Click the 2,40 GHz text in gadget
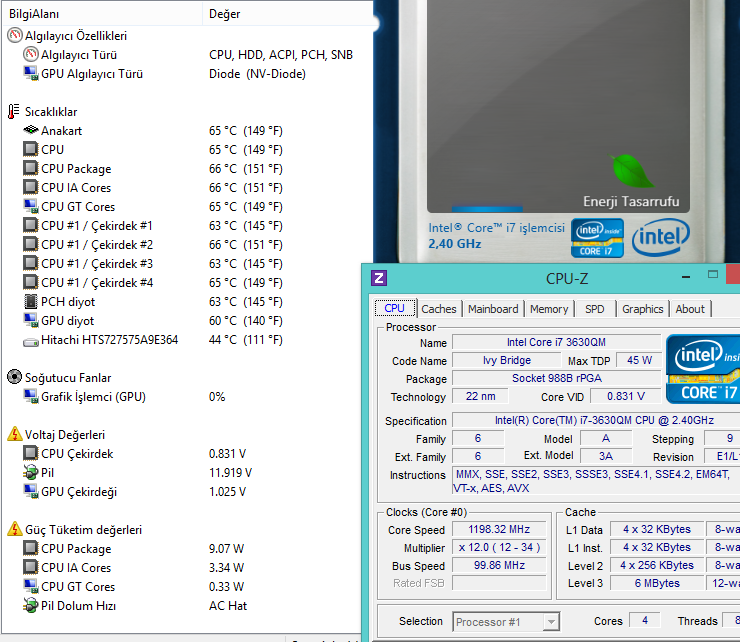 pos(454,244)
